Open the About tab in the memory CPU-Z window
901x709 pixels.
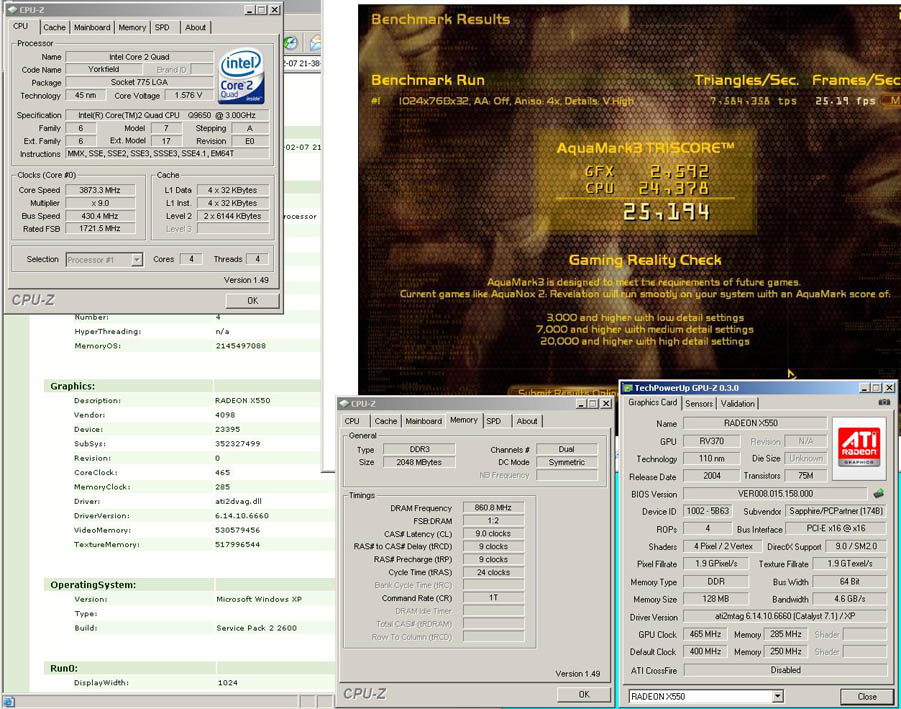(527, 421)
